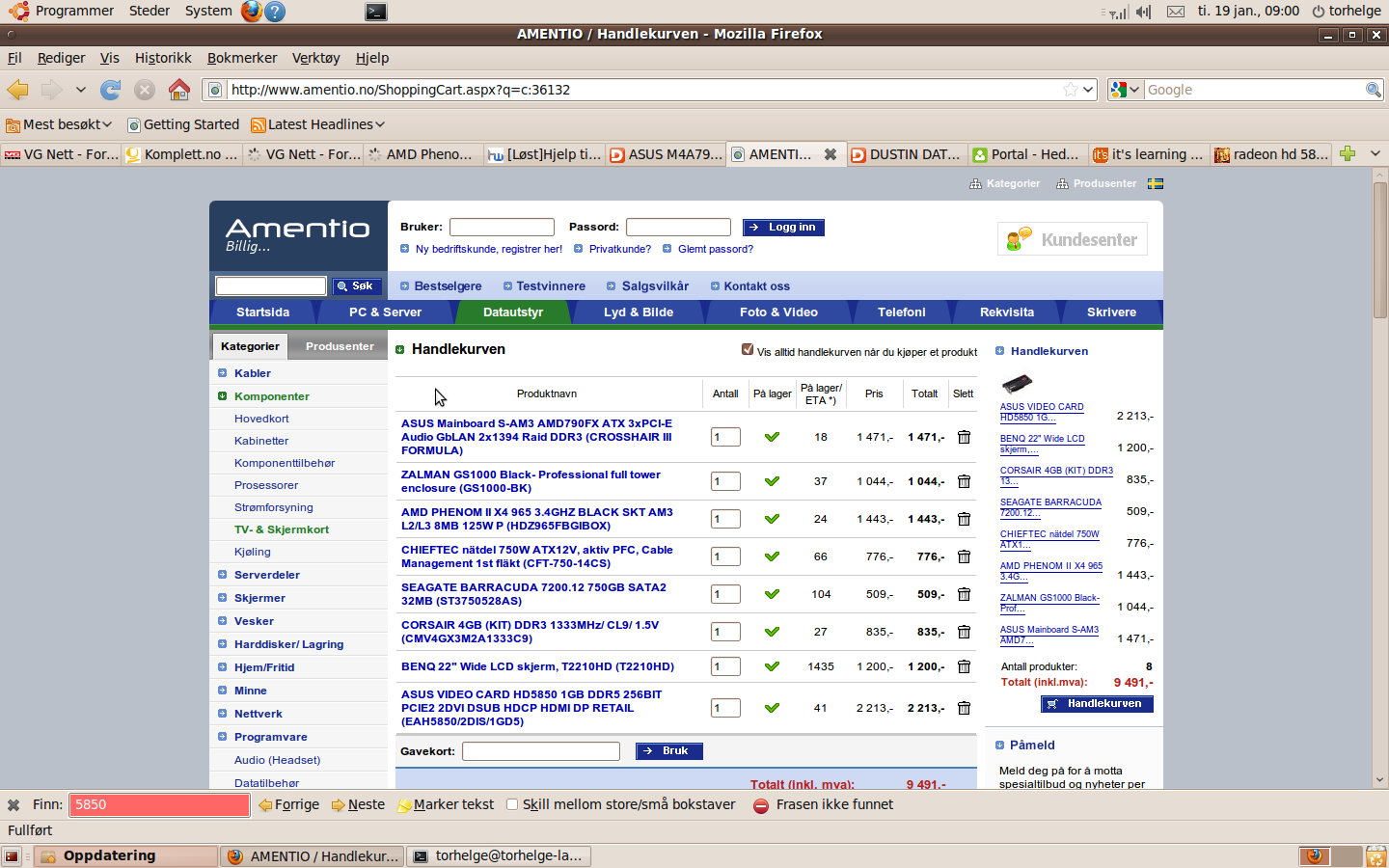The image size is (1389, 868).
Task: Open the volume control in system tray
Action: (1144, 12)
